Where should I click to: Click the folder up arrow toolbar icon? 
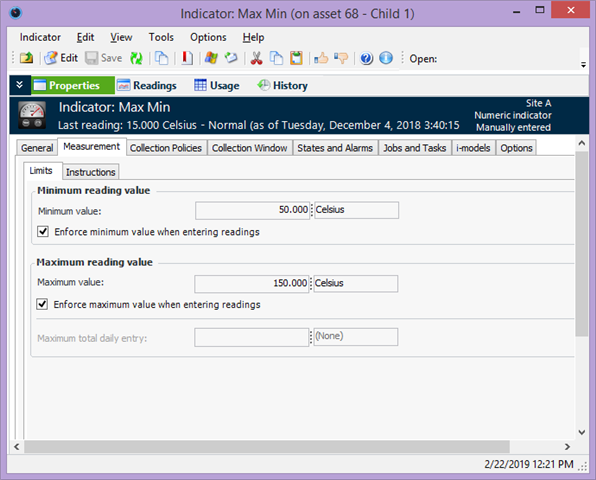tap(26, 58)
